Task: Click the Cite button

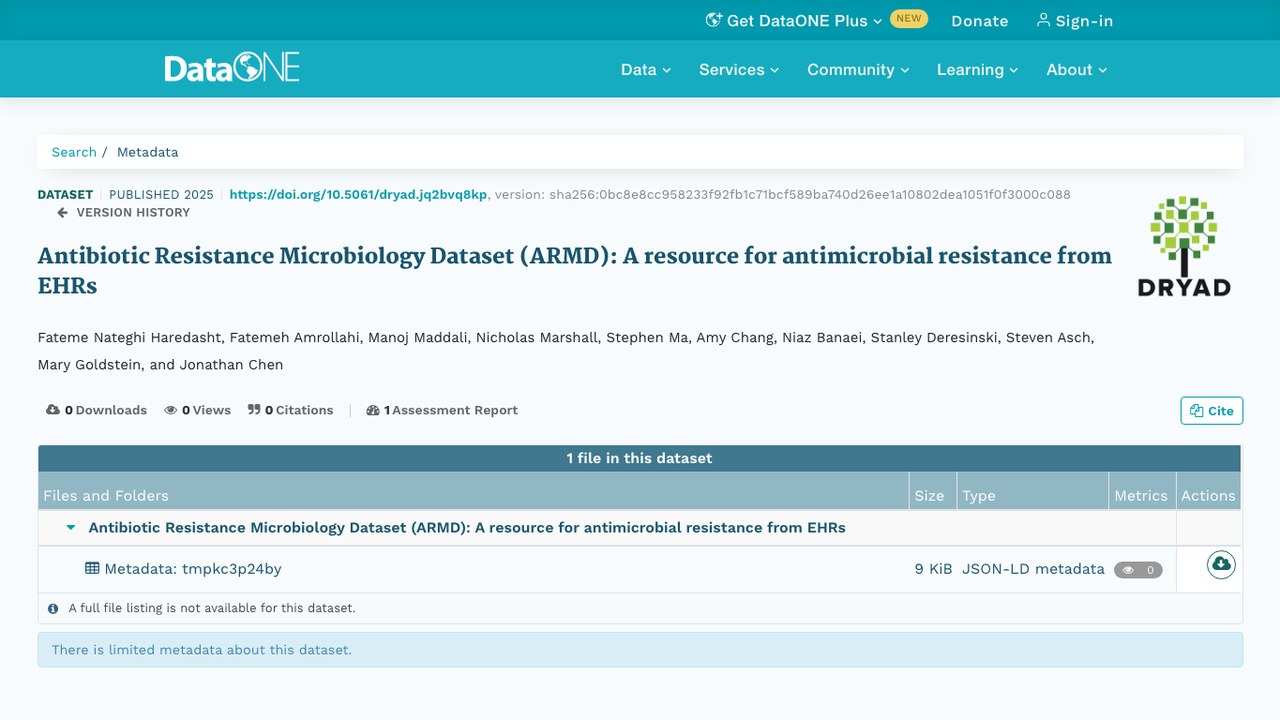Action: [x=1212, y=410]
